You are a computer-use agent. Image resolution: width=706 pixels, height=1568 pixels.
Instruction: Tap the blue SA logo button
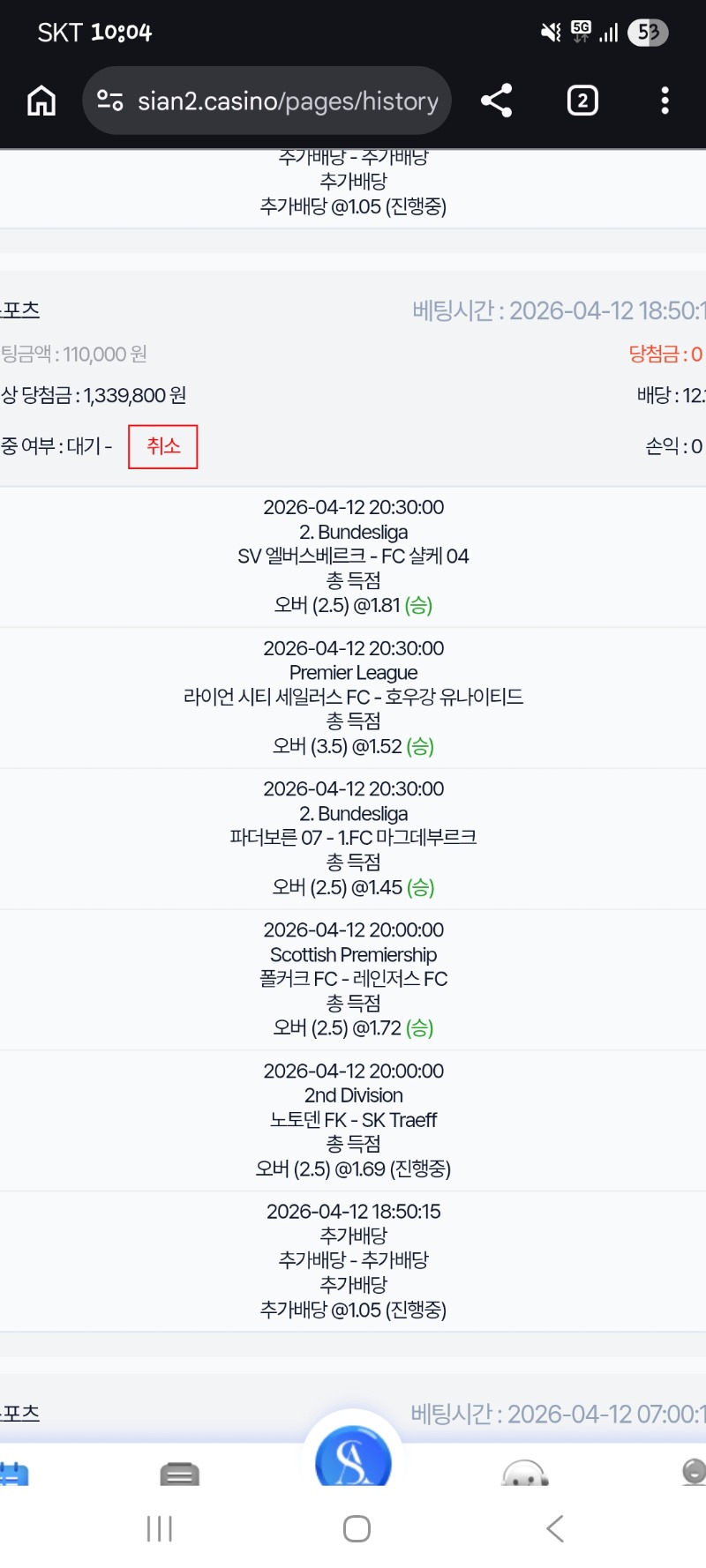[353, 1461]
